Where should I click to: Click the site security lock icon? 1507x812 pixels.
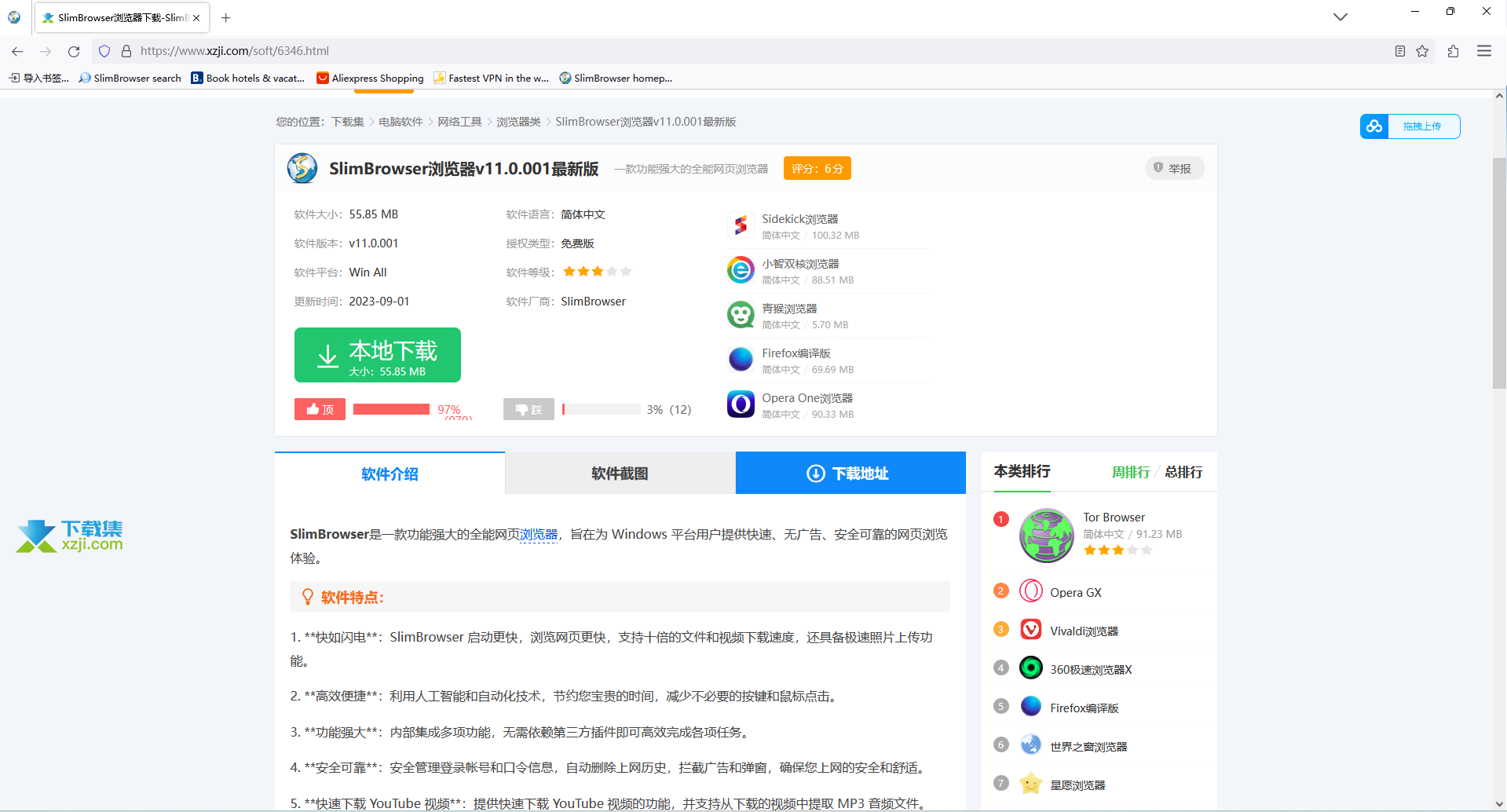point(126,51)
